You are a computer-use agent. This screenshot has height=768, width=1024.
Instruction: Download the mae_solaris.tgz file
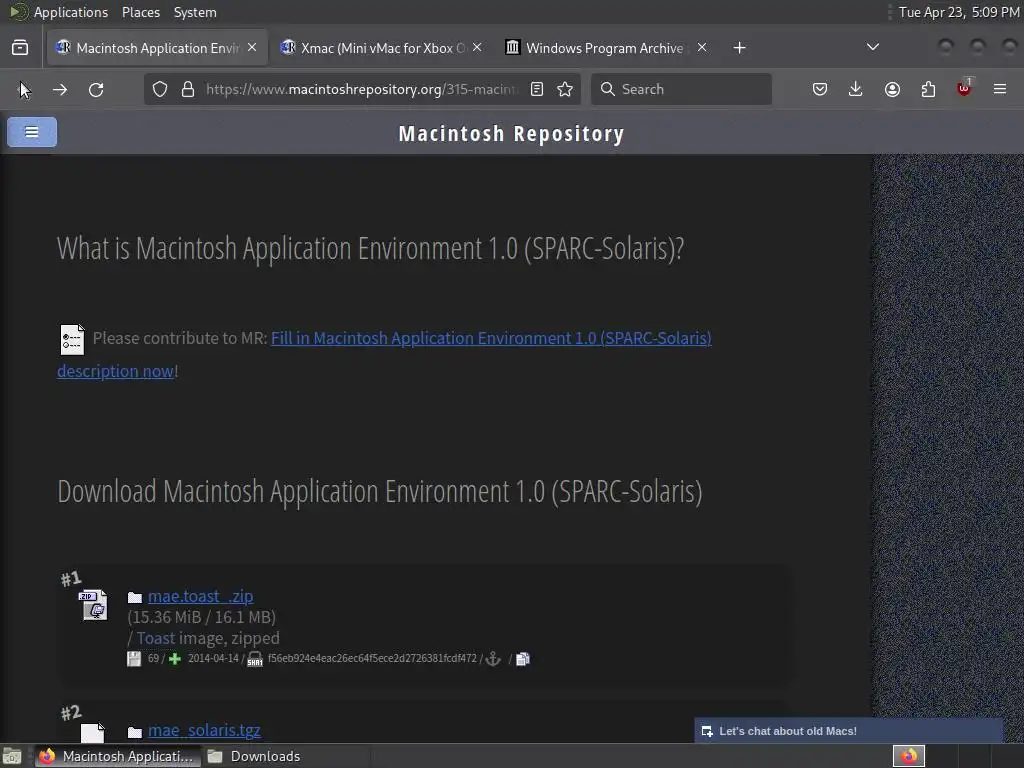[204, 730]
